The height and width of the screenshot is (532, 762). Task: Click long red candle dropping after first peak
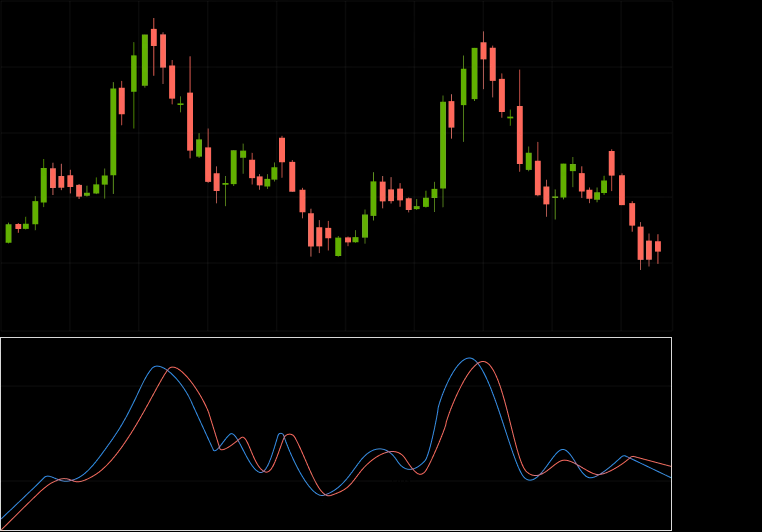(190, 121)
